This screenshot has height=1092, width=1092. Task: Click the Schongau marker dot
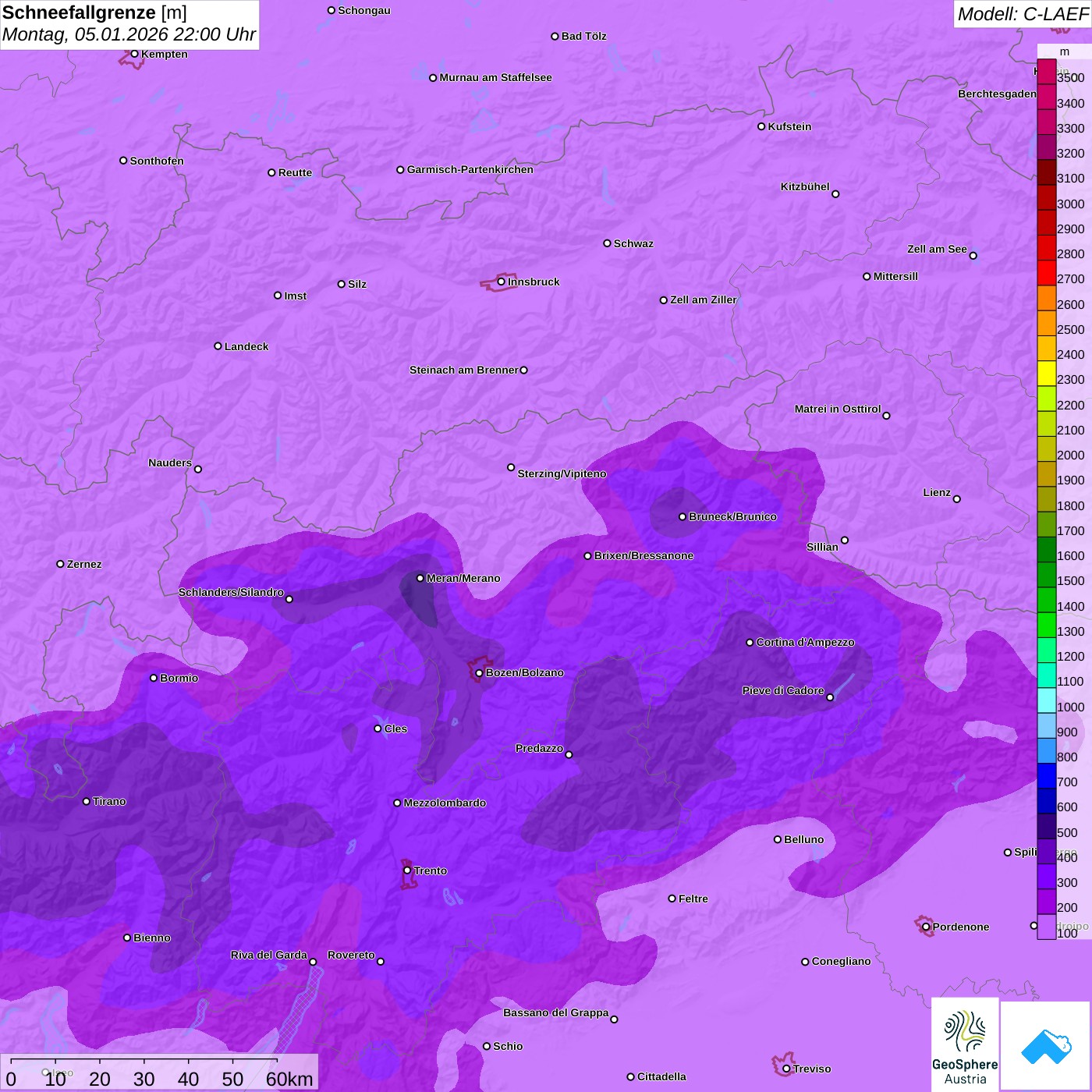(331, 10)
